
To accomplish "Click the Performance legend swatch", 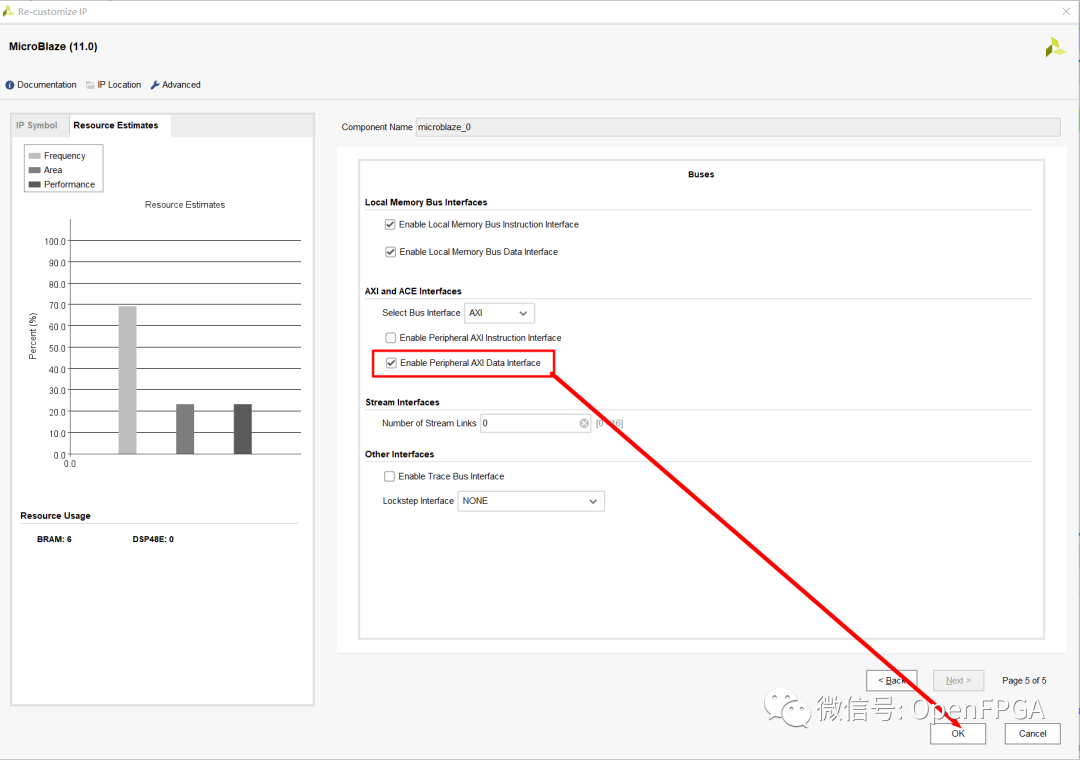I will pos(34,185).
